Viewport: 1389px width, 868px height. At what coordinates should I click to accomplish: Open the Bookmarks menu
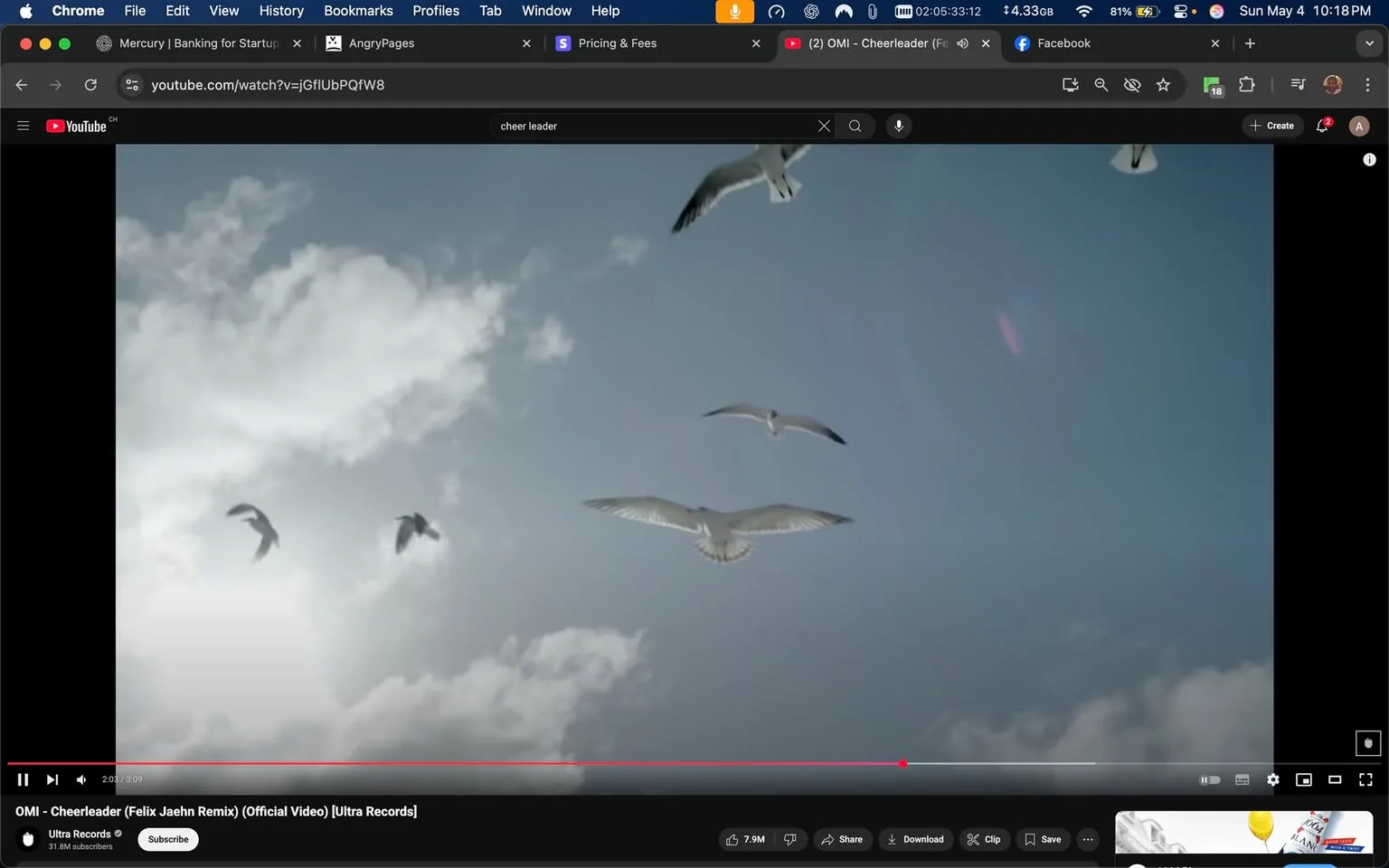tap(358, 11)
